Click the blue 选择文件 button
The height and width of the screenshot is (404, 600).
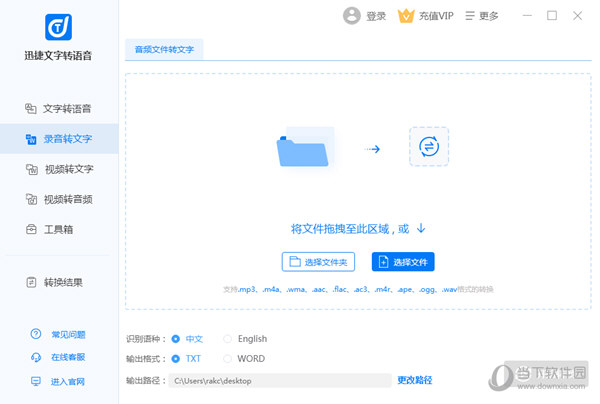tap(403, 262)
